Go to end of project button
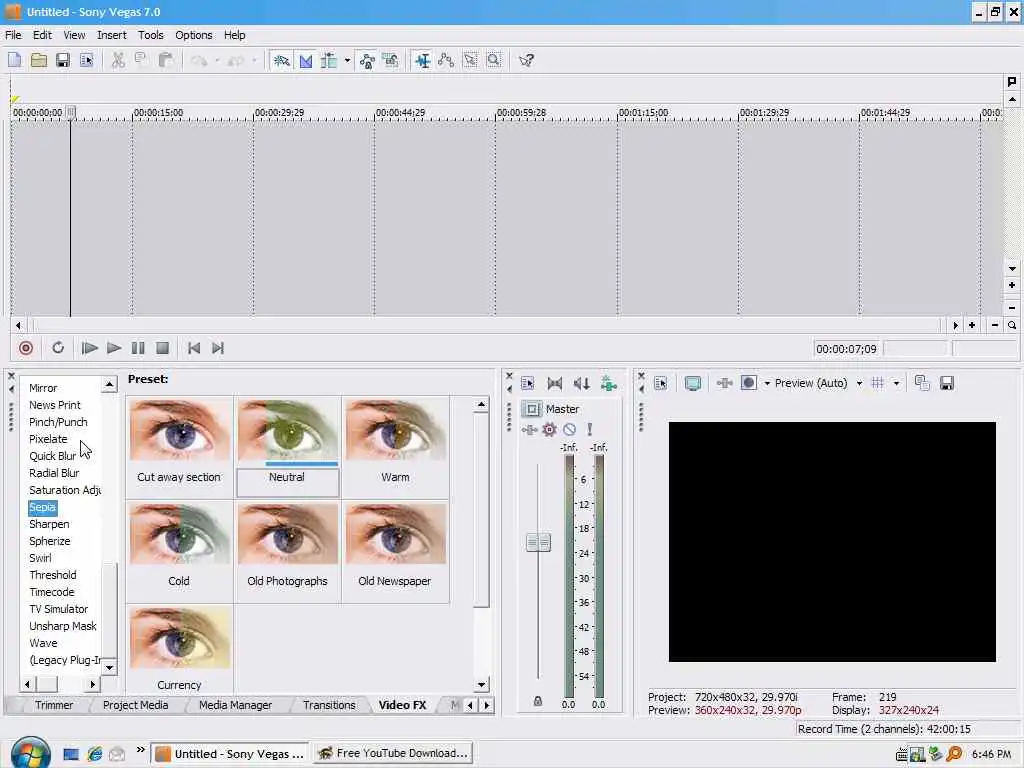 click(218, 348)
